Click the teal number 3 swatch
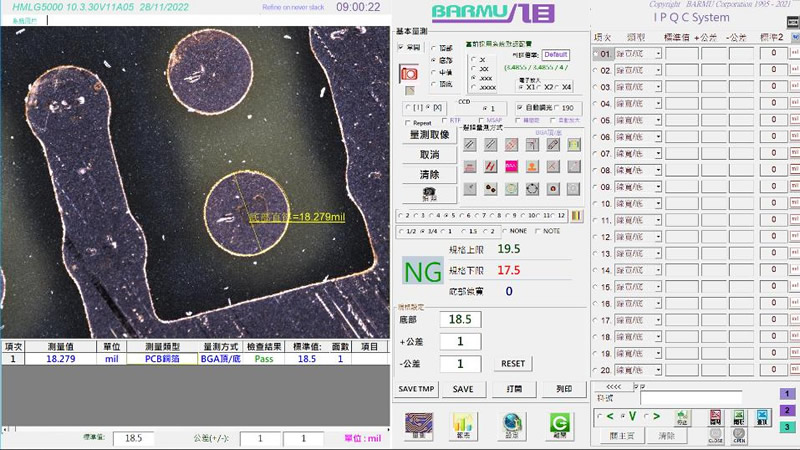Screen dimensions: 800x450 click(x=786, y=428)
